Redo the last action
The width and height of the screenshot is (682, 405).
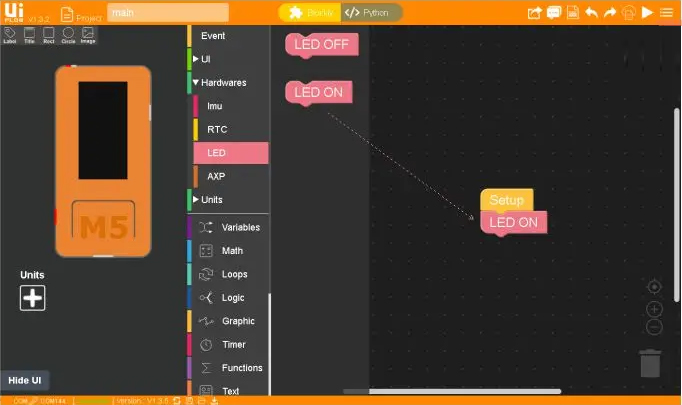(x=610, y=13)
